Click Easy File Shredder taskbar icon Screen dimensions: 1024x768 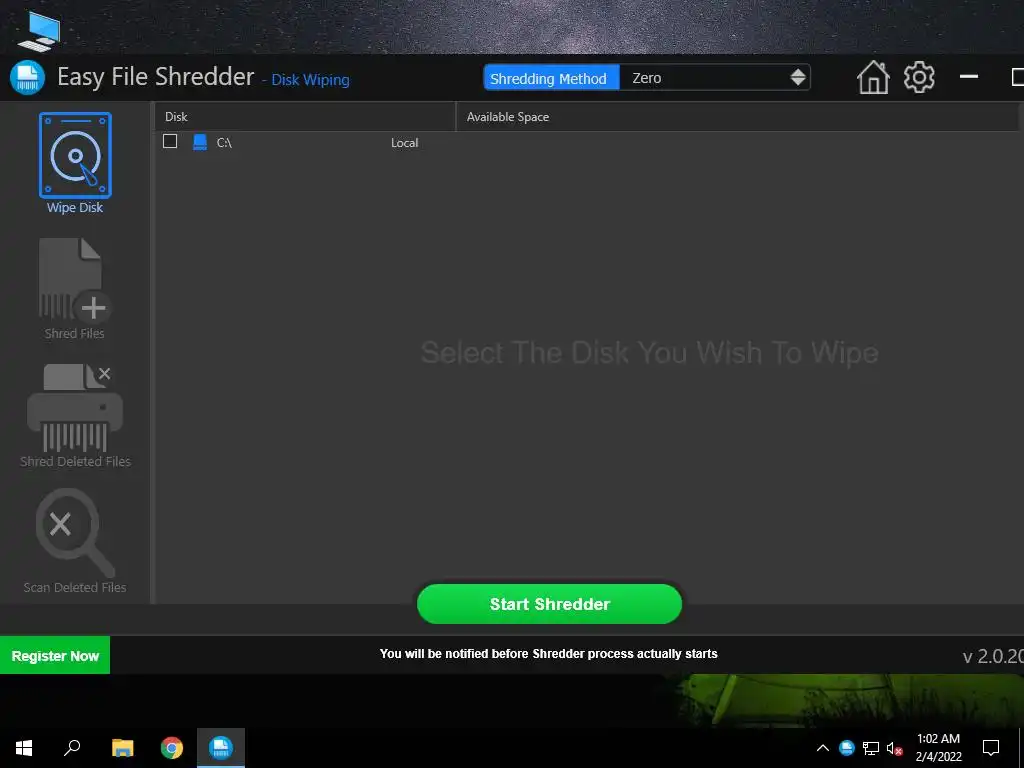[x=221, y=748]
